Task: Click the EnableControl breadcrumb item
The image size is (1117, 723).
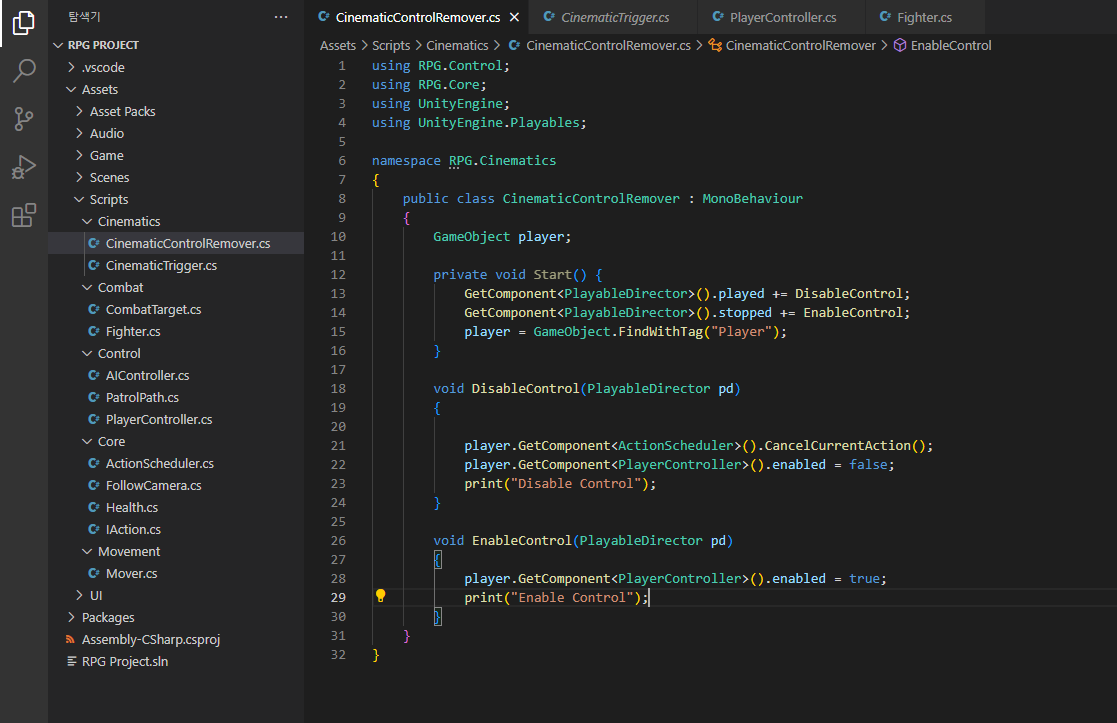Action: pos(950,45)
